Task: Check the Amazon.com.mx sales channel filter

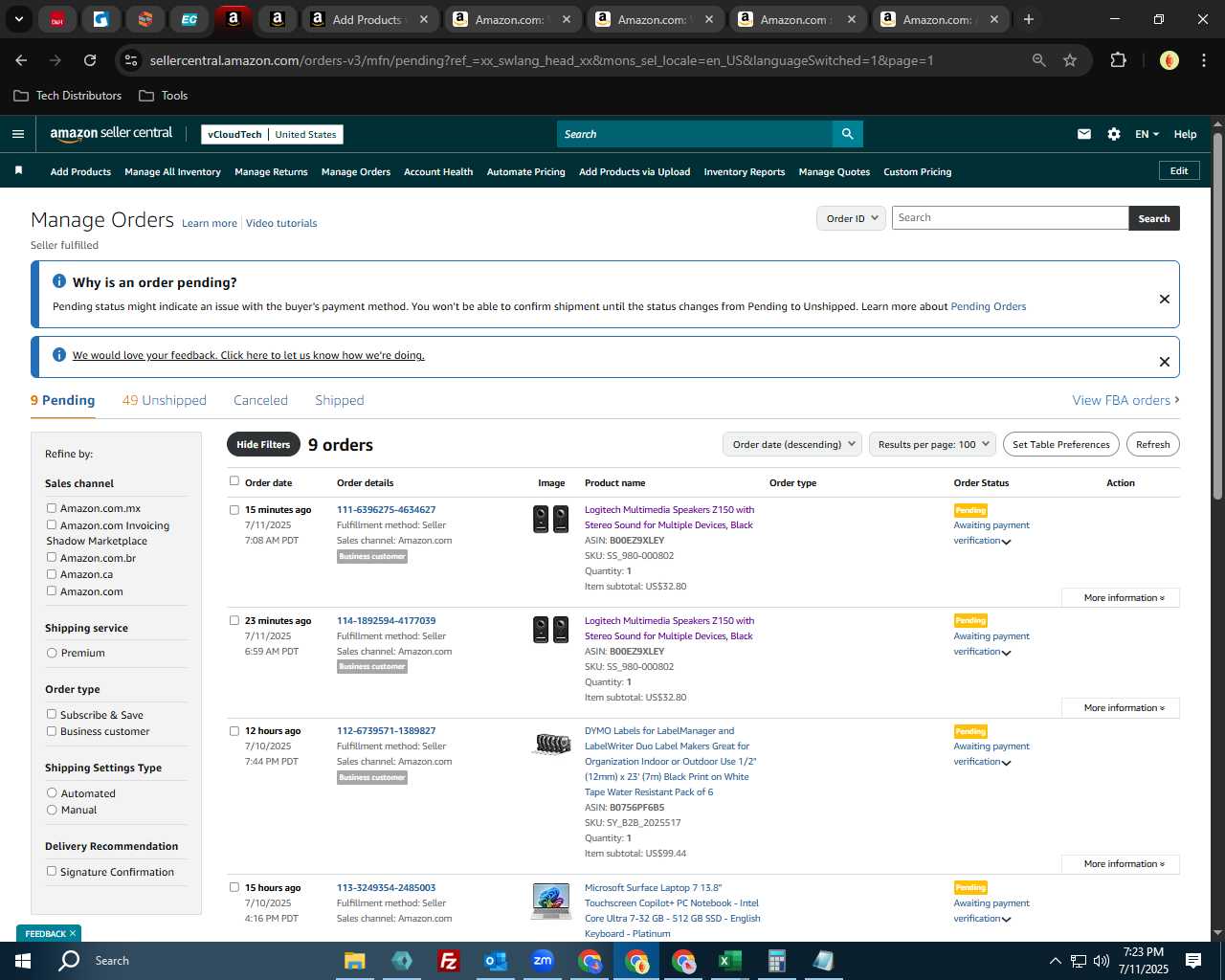Action: 52,508
